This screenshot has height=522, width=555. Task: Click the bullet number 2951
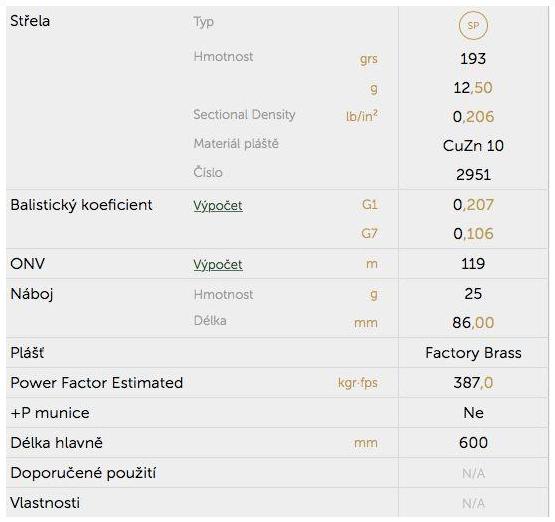pos(473,175)
